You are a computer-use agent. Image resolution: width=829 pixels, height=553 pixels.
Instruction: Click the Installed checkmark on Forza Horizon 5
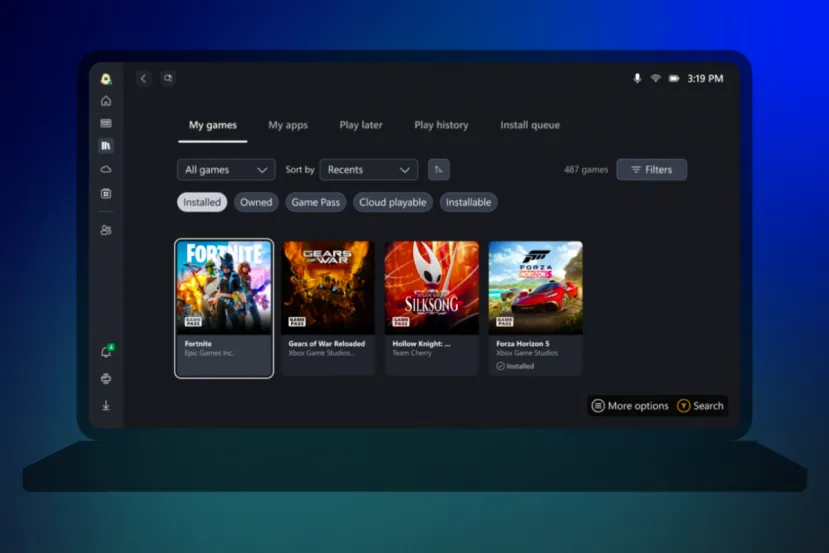(500, 366)
